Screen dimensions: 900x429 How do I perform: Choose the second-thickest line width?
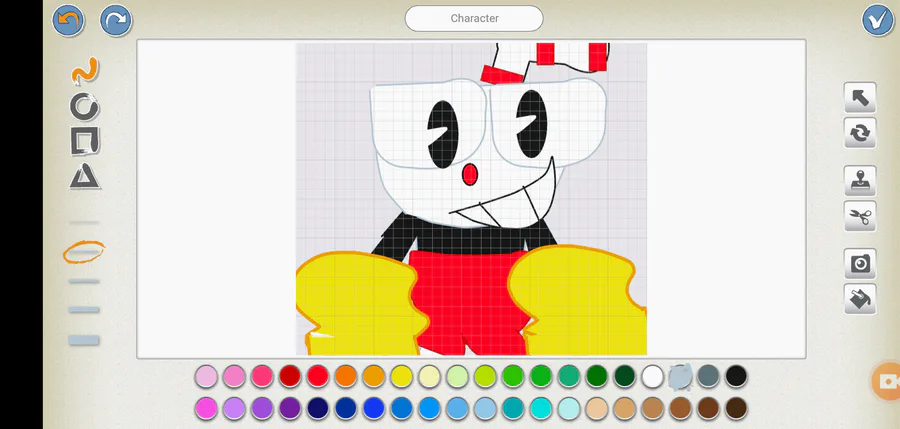coord(84,310)
